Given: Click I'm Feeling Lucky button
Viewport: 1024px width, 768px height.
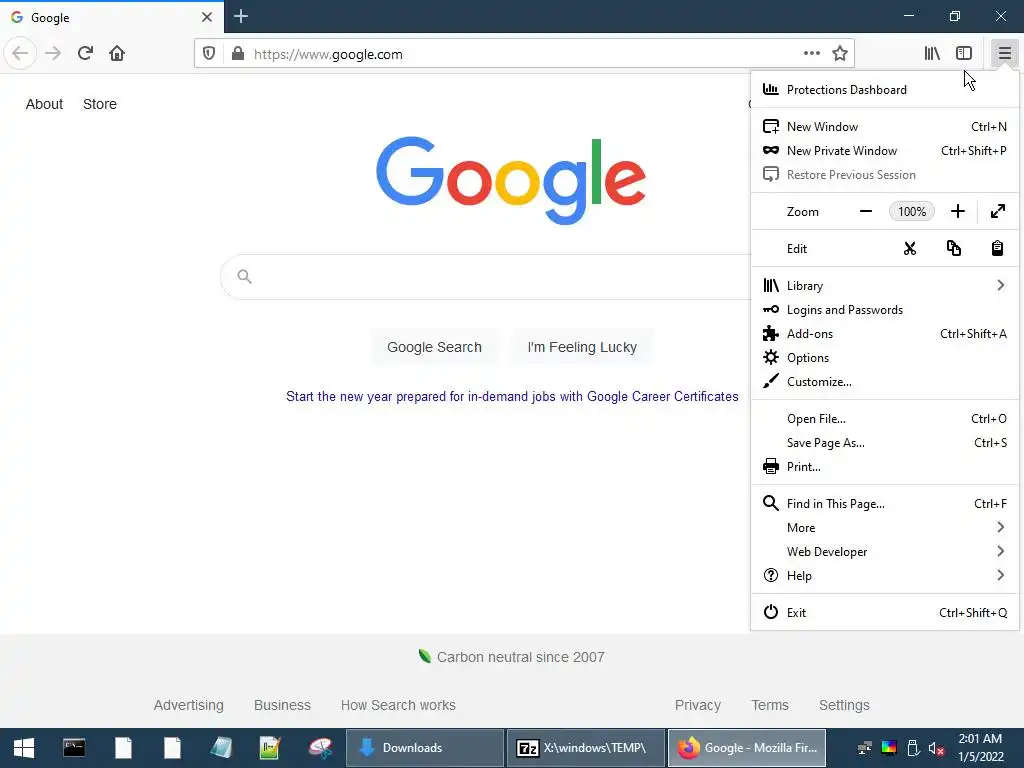Looking at the screenshot, I should pos(582,347).
